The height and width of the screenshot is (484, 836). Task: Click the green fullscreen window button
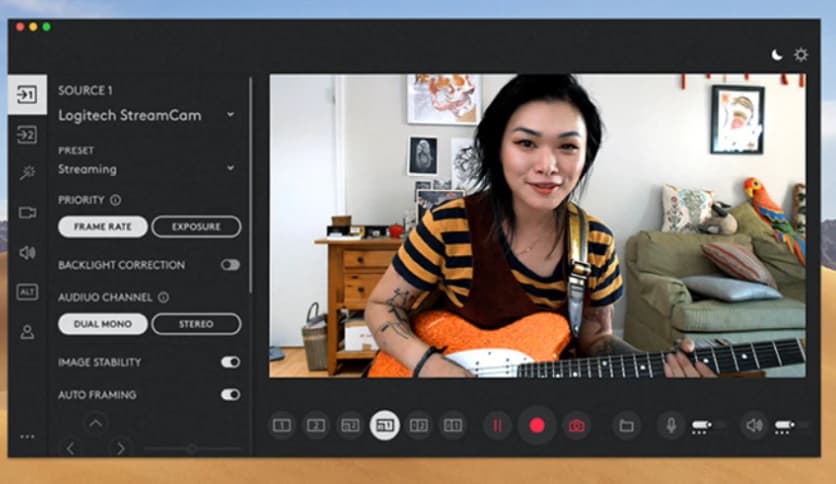point(46,27)
